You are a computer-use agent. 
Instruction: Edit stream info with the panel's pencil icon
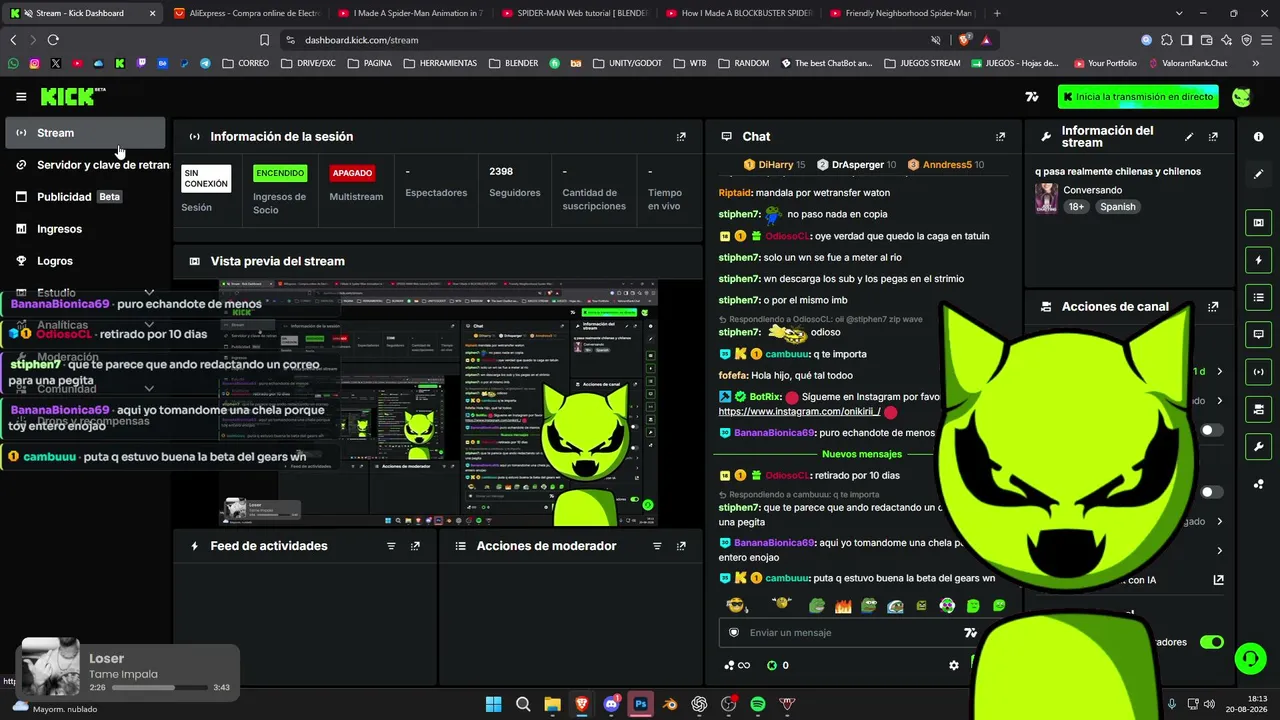1189,137
